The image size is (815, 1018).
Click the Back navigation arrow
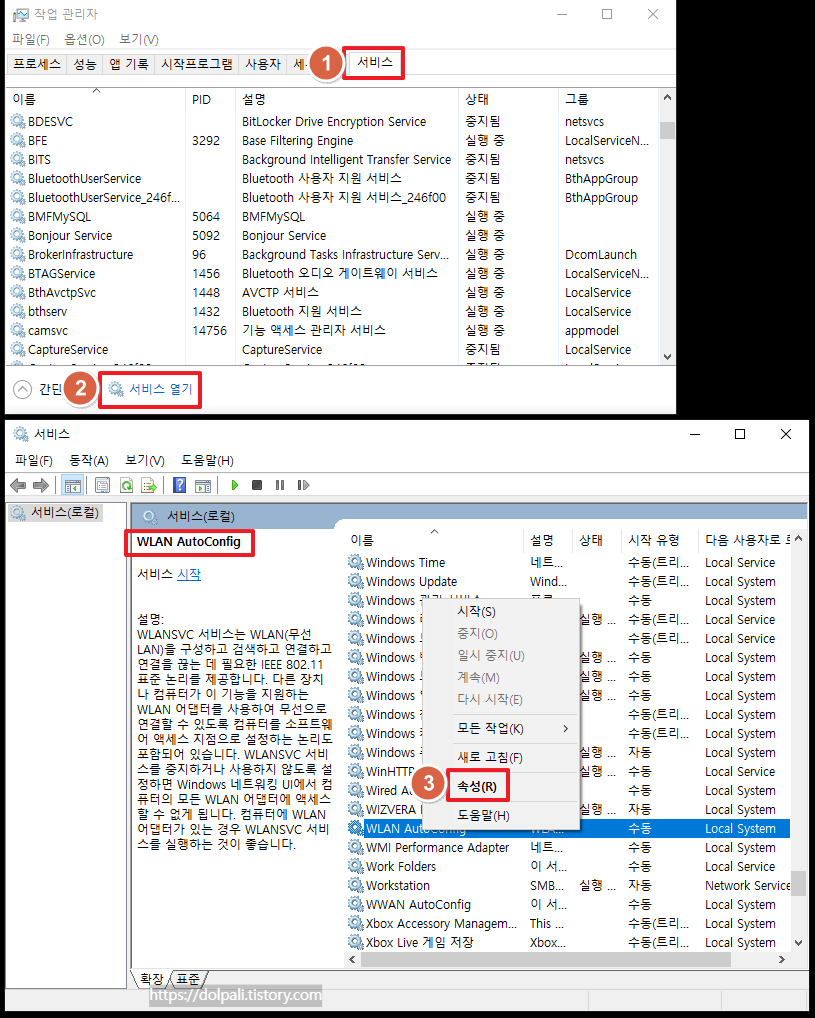(18, 485)
